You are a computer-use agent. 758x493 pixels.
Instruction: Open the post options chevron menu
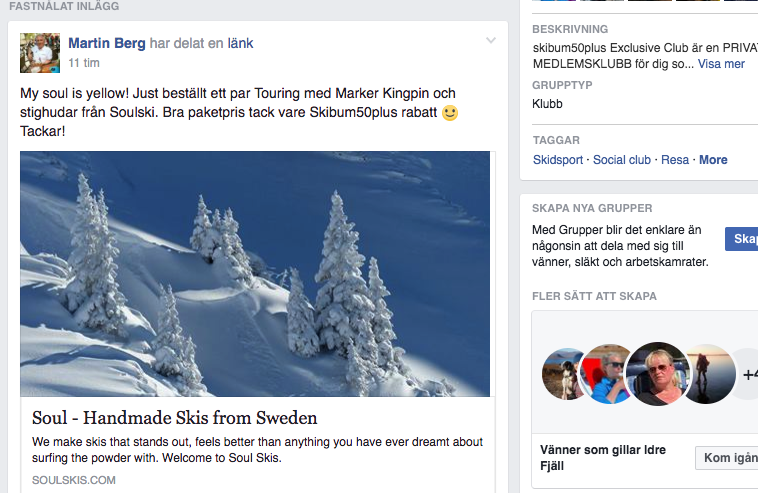point(490,41)
